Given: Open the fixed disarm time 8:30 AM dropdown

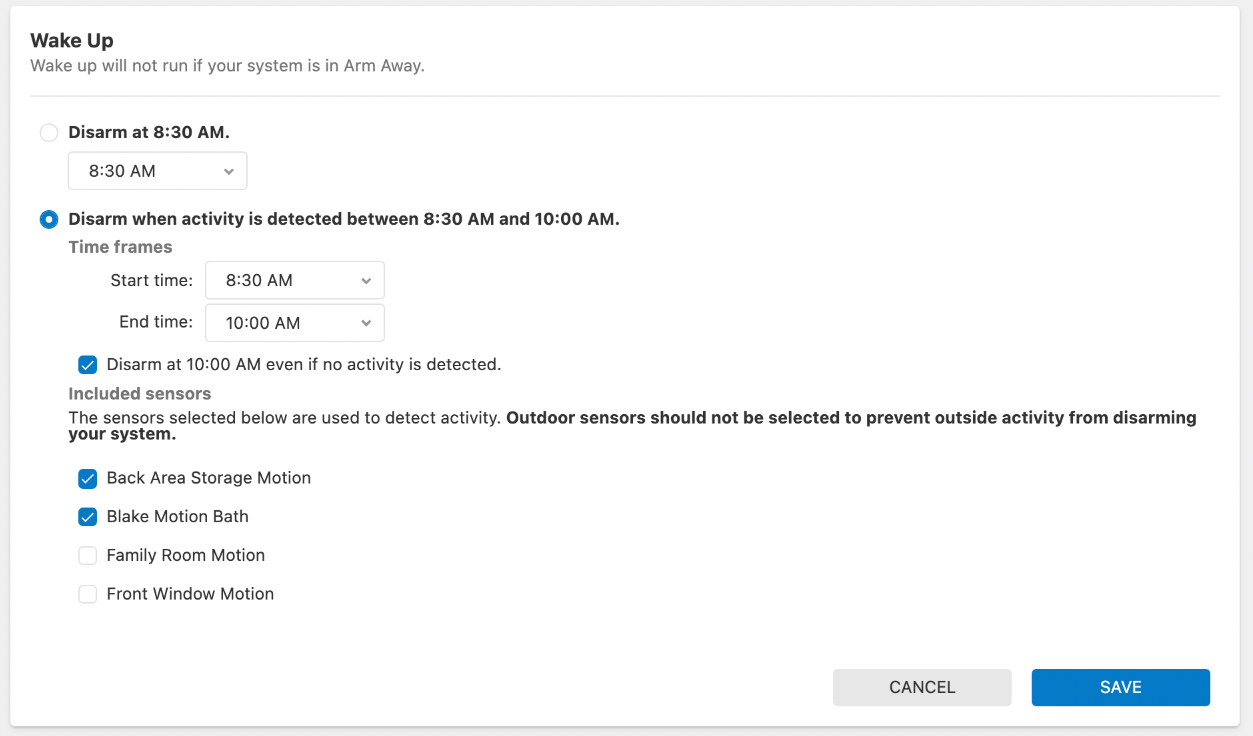Looking at the screenshot, I should pyautogui.click(x=157, y=171).
